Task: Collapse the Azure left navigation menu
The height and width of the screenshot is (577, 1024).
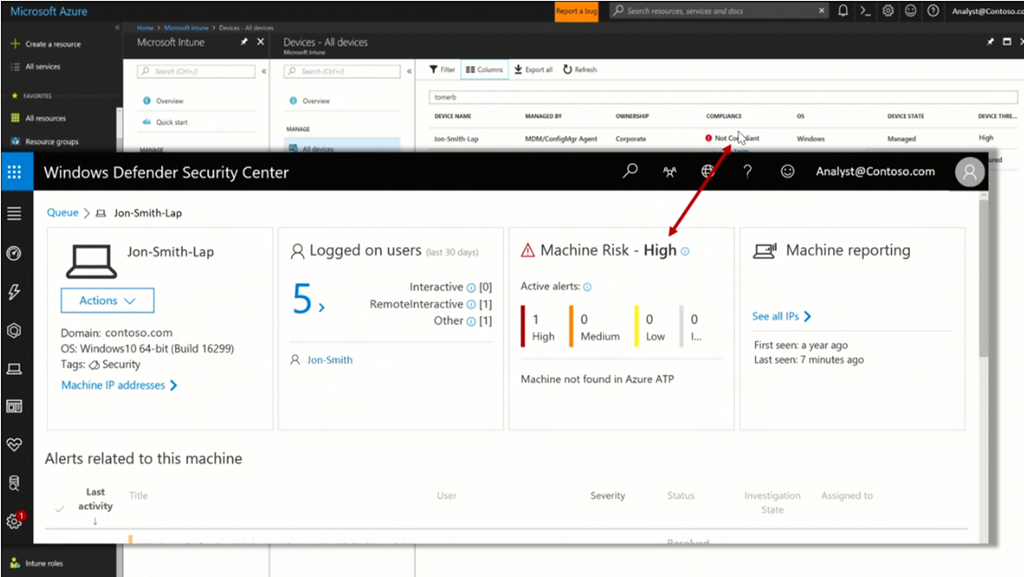Action: 117,27
